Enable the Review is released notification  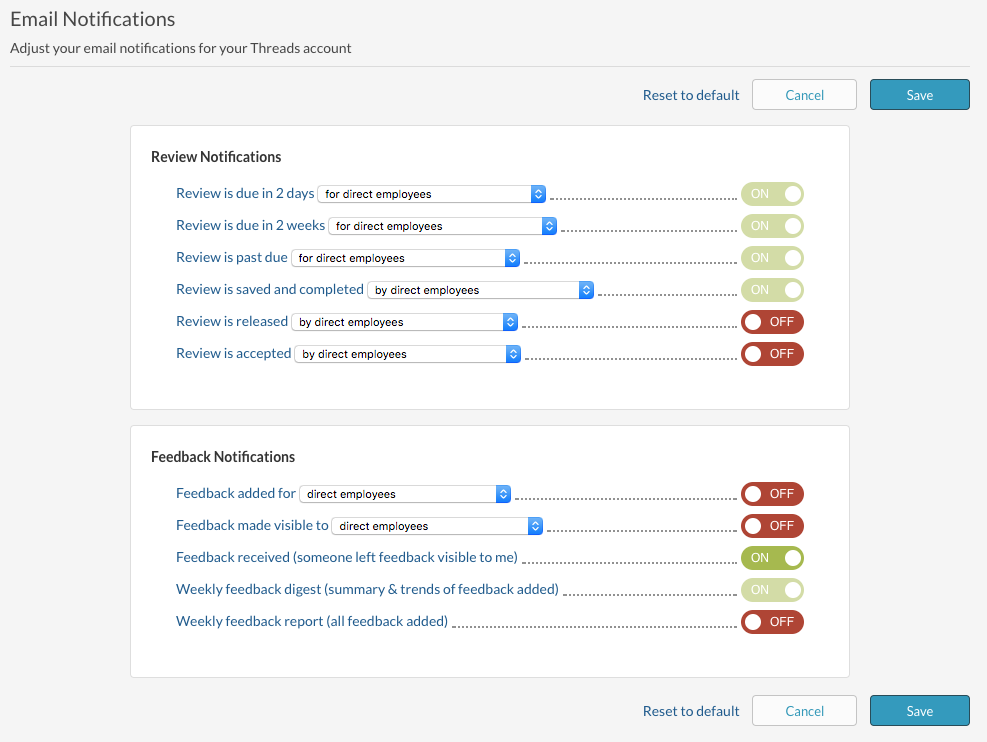click(x=772, y=322)
